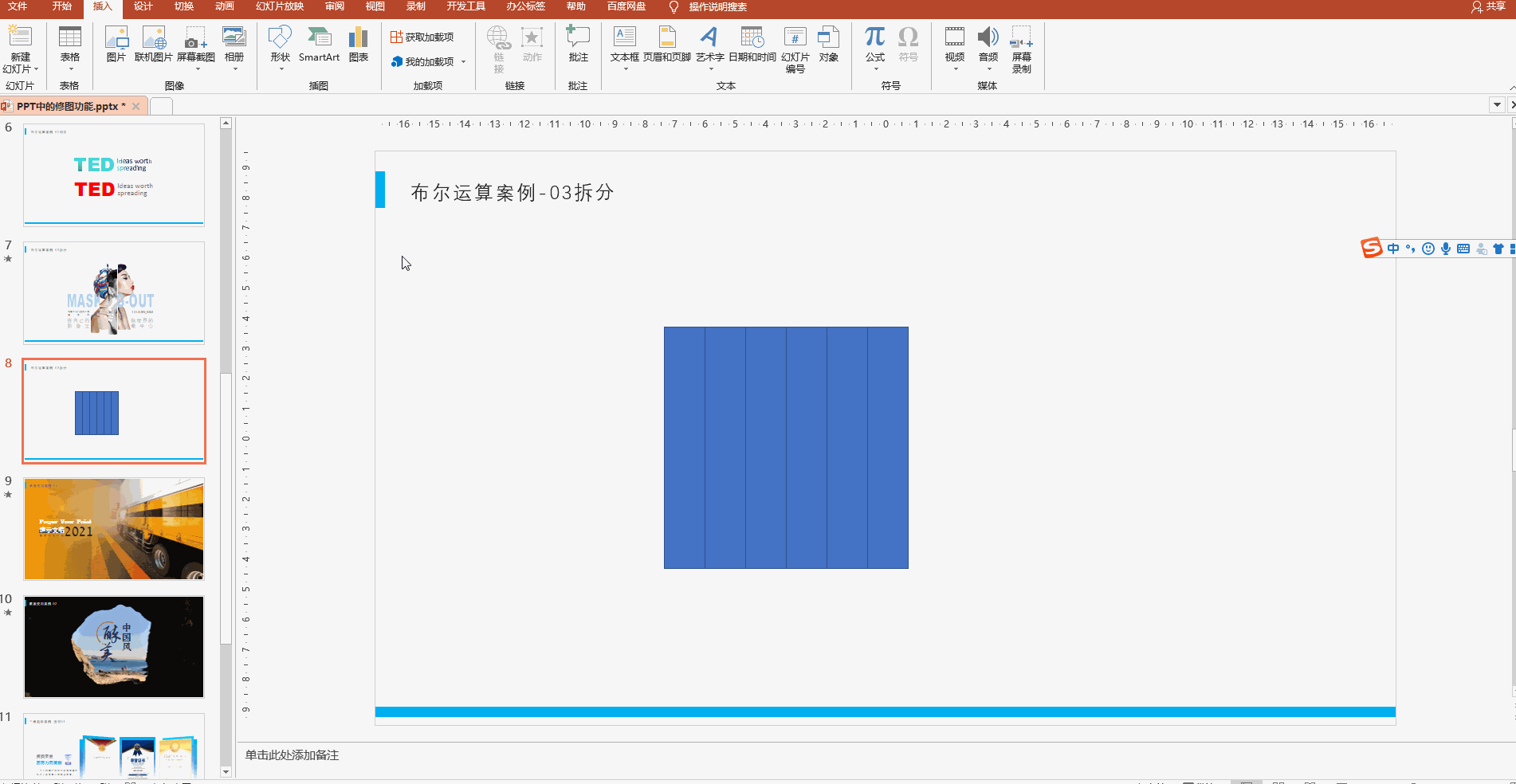
Task: Open the Sogou emoji panel
Action: coord(1428,249)
